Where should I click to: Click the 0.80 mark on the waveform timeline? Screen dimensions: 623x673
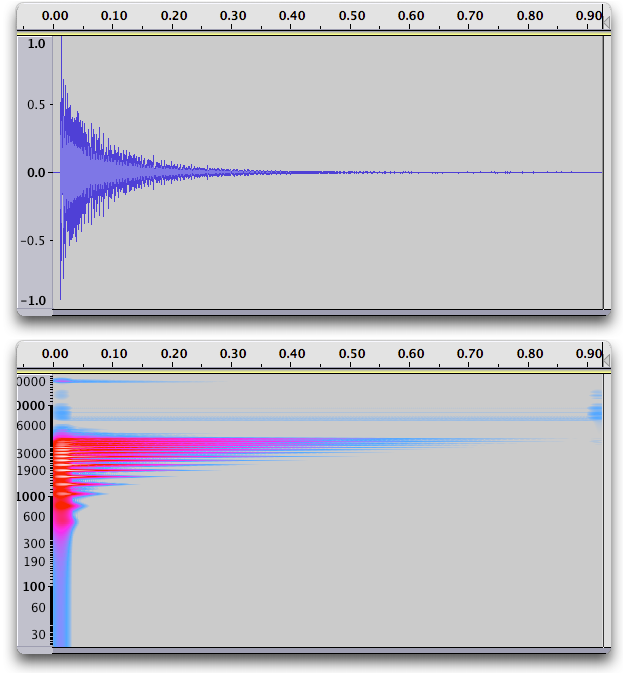tap(530, 16)
